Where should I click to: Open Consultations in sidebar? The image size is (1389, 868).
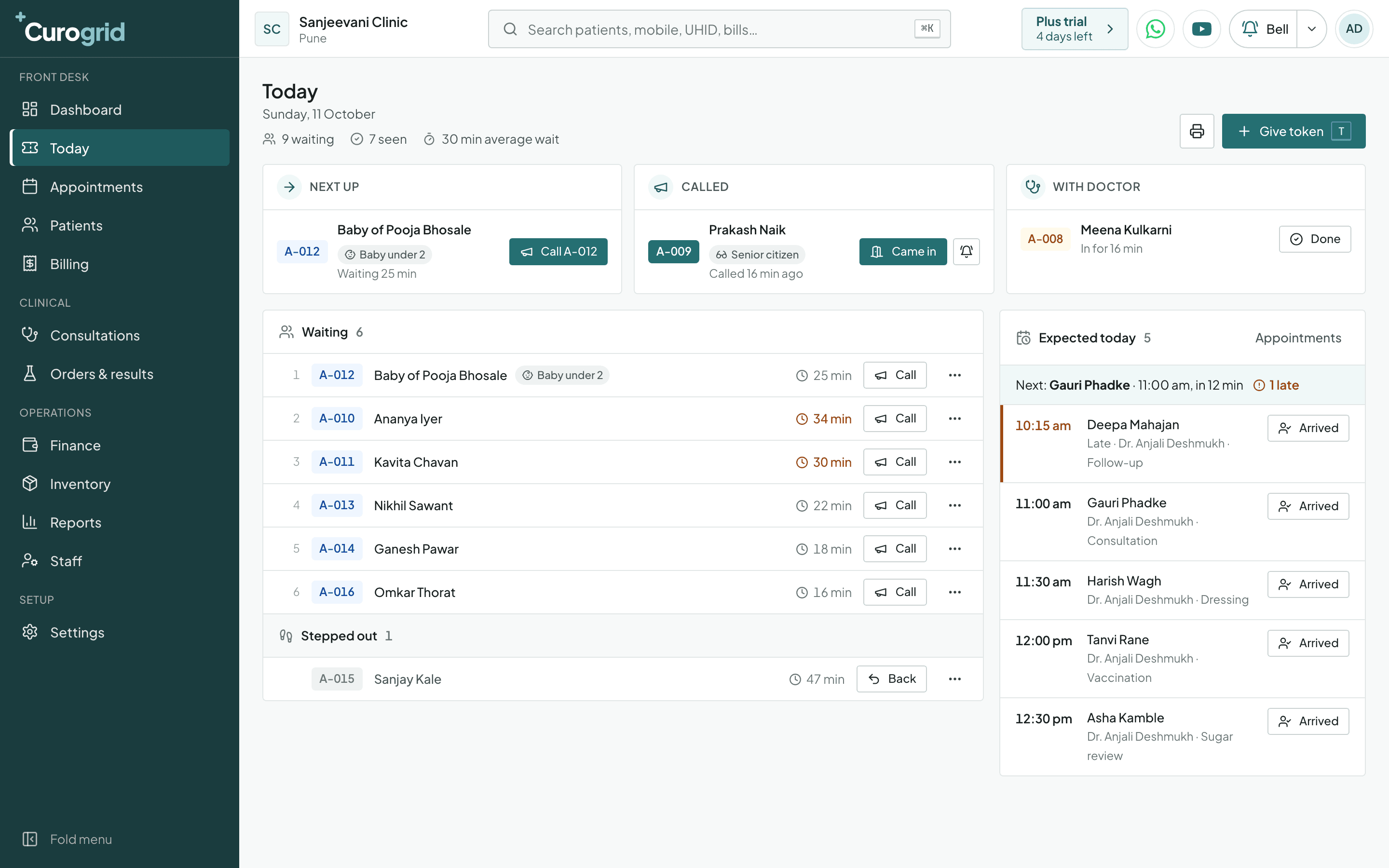point(120,335)
